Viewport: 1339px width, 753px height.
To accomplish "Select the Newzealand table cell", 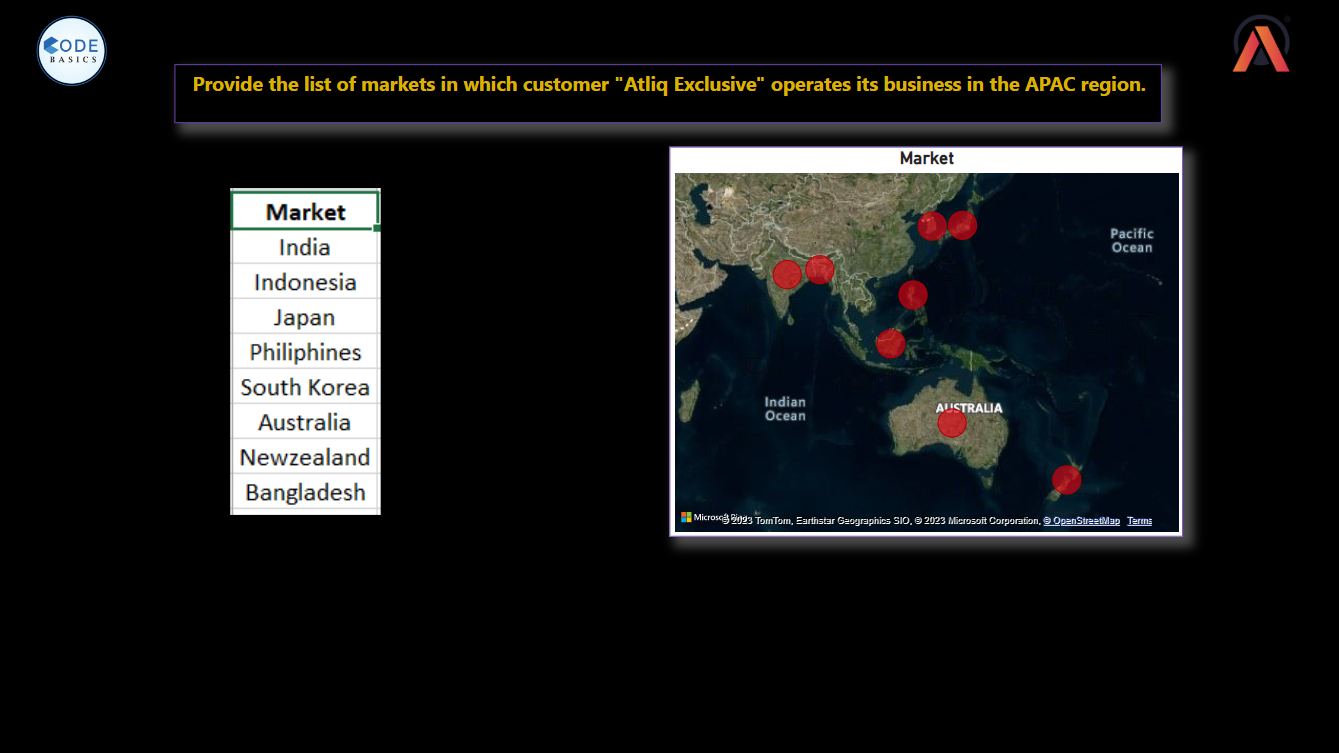I will [305, 457].
